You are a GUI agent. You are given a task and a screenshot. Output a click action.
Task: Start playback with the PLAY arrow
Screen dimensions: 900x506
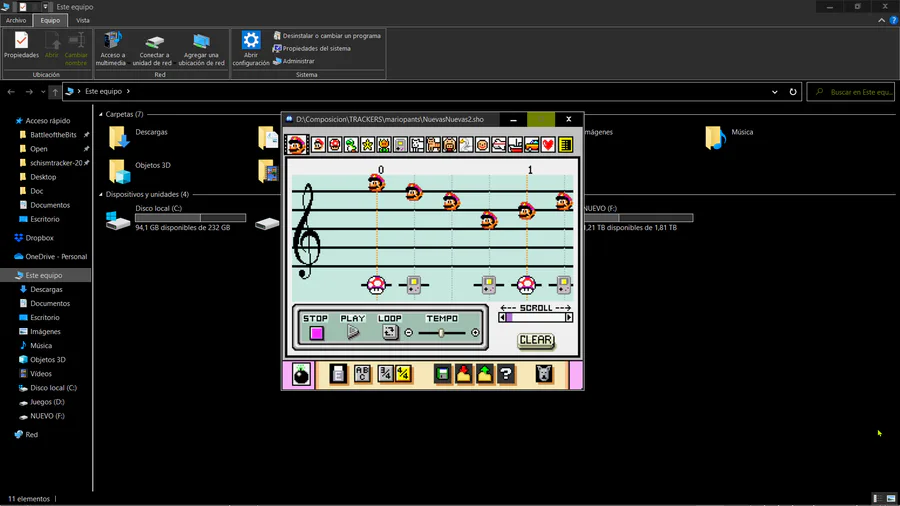point(353,332)
